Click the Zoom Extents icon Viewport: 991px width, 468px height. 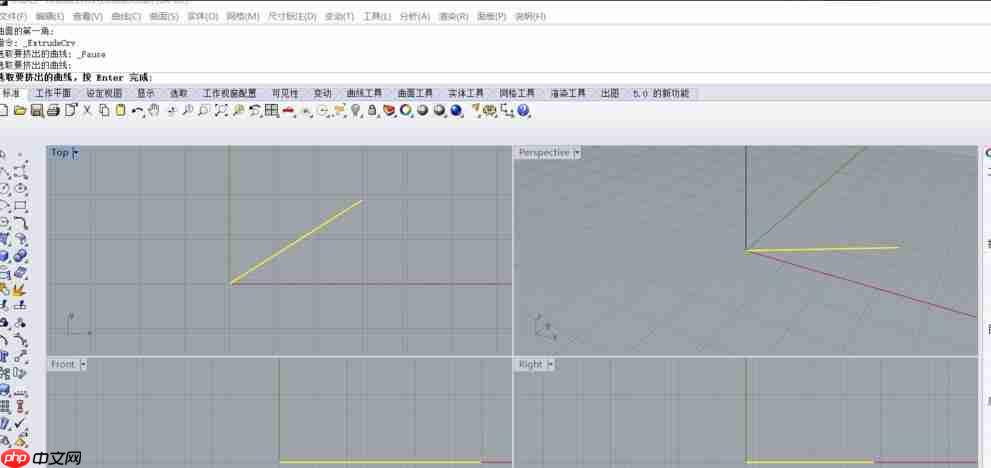(221, 111)
